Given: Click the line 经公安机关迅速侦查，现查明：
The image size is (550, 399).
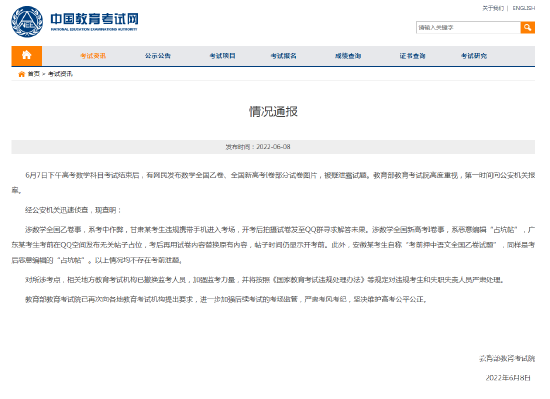Looking at the screenshot, I should tap(73, 210).
